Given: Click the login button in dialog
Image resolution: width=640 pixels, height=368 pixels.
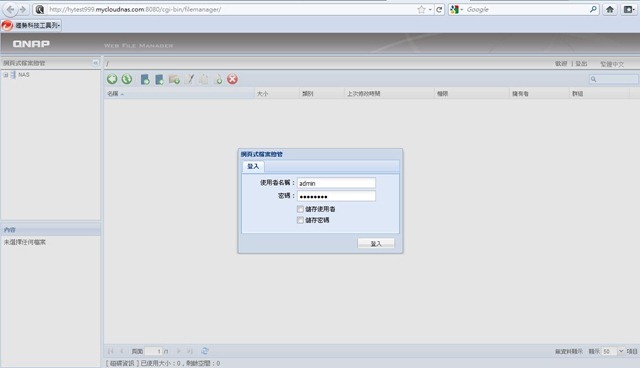Looking at the screenshot, I should coord(376,243).
